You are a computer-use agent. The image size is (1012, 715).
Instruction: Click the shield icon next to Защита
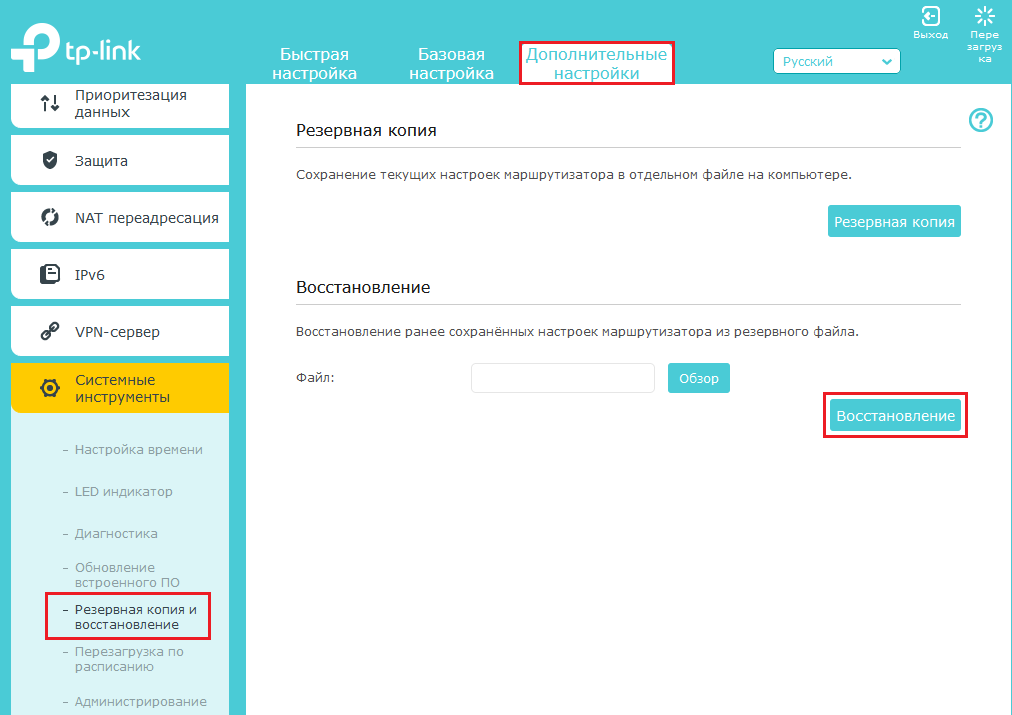click(50, 160)
